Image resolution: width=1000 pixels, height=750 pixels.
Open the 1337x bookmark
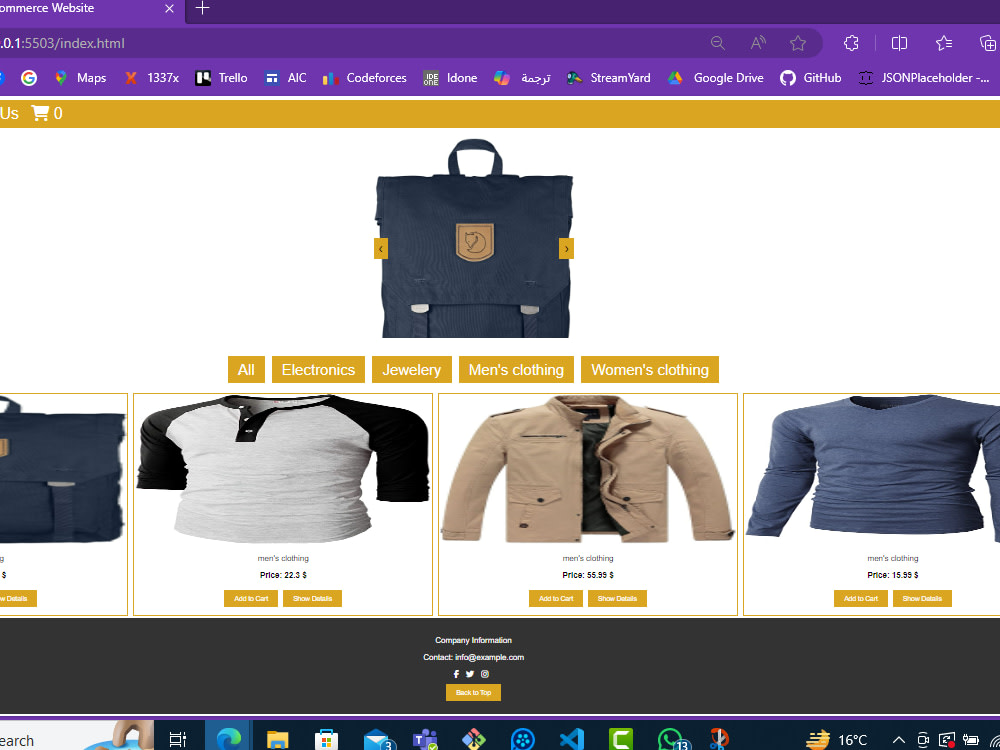152,78
